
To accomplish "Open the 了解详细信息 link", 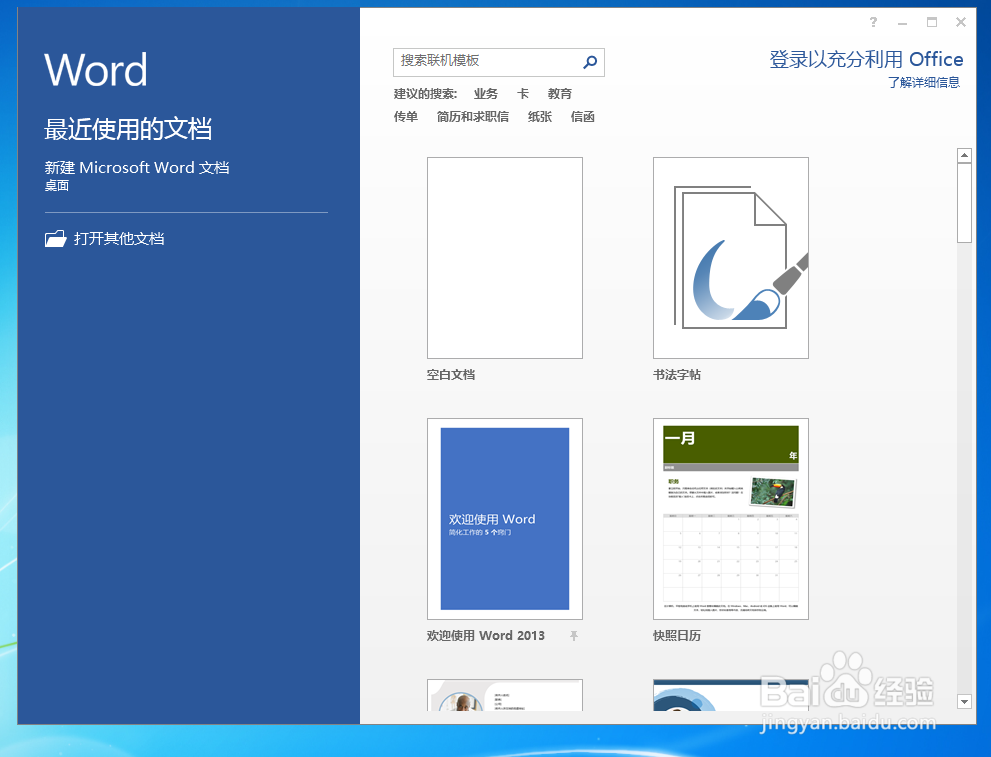I will (924, 83).
